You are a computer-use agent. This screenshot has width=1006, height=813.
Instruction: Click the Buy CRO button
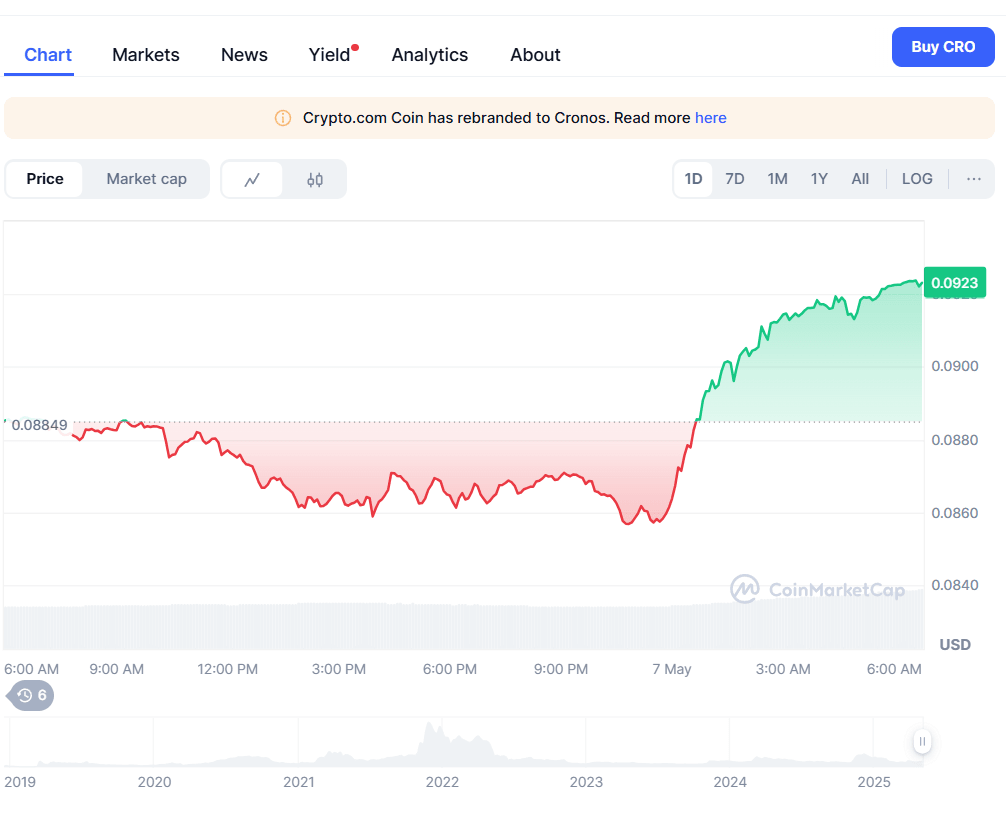pos(943,47)
